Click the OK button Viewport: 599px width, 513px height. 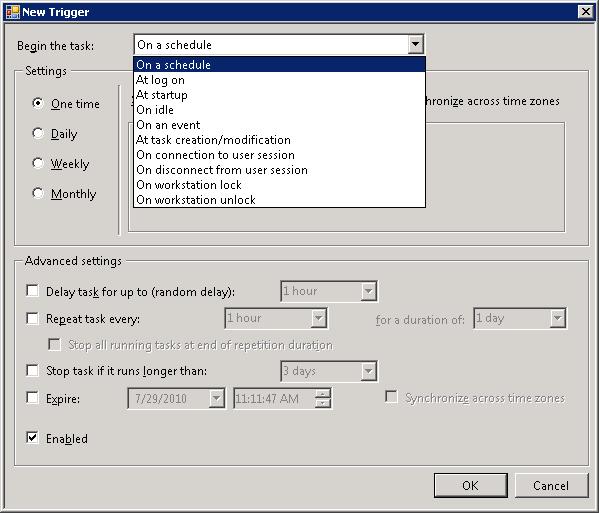tap(470, 485)
